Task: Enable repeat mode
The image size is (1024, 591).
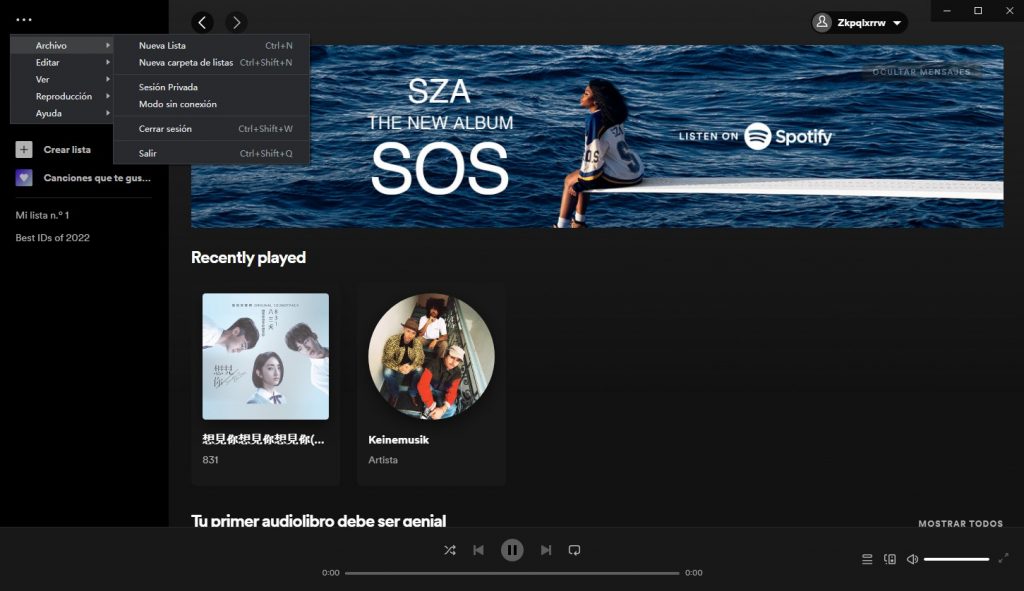Action: click(574, 549)
